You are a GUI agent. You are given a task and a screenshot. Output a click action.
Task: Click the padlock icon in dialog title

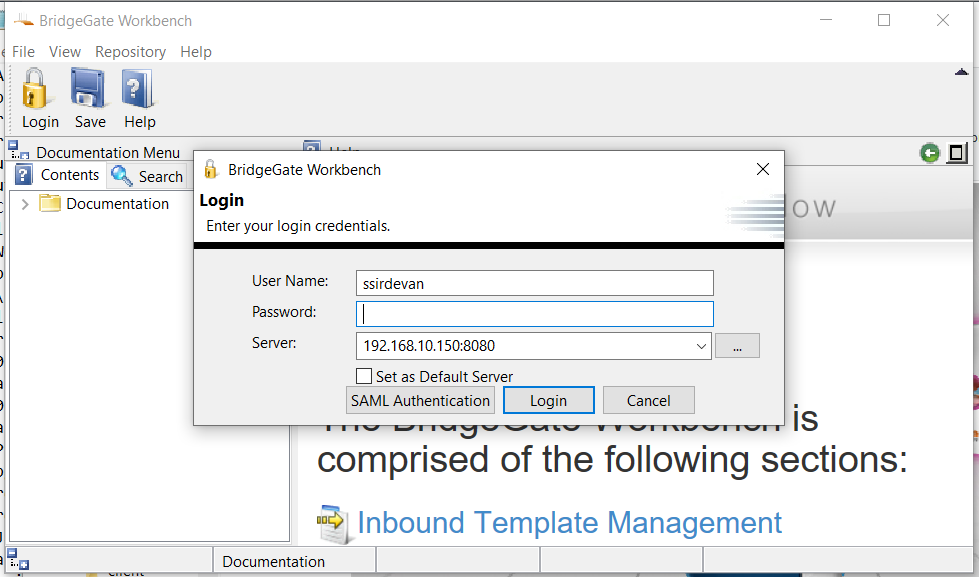[211, 169]
